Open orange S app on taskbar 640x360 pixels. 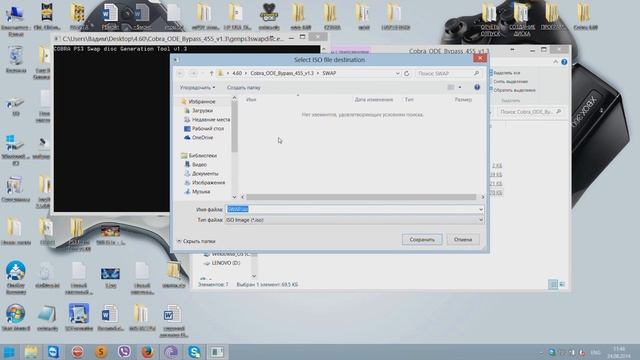point(101,352)
